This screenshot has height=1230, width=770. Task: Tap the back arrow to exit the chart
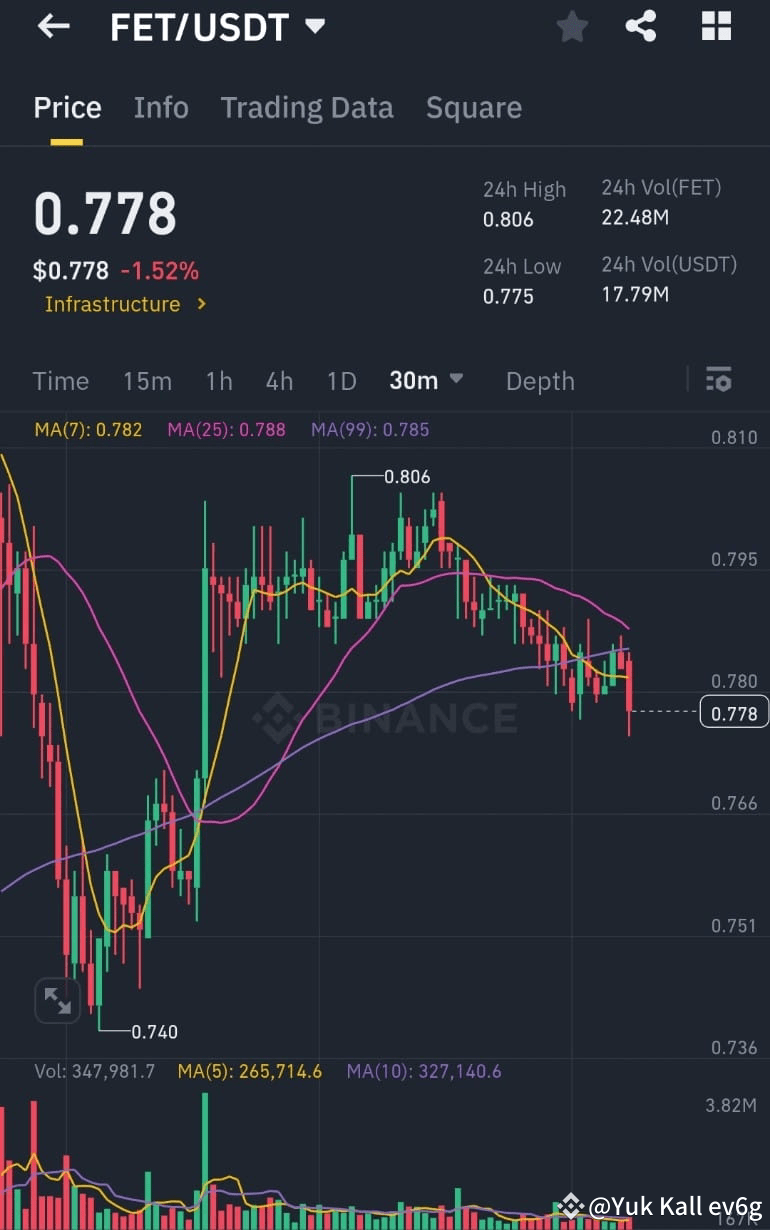pos(51,26)
